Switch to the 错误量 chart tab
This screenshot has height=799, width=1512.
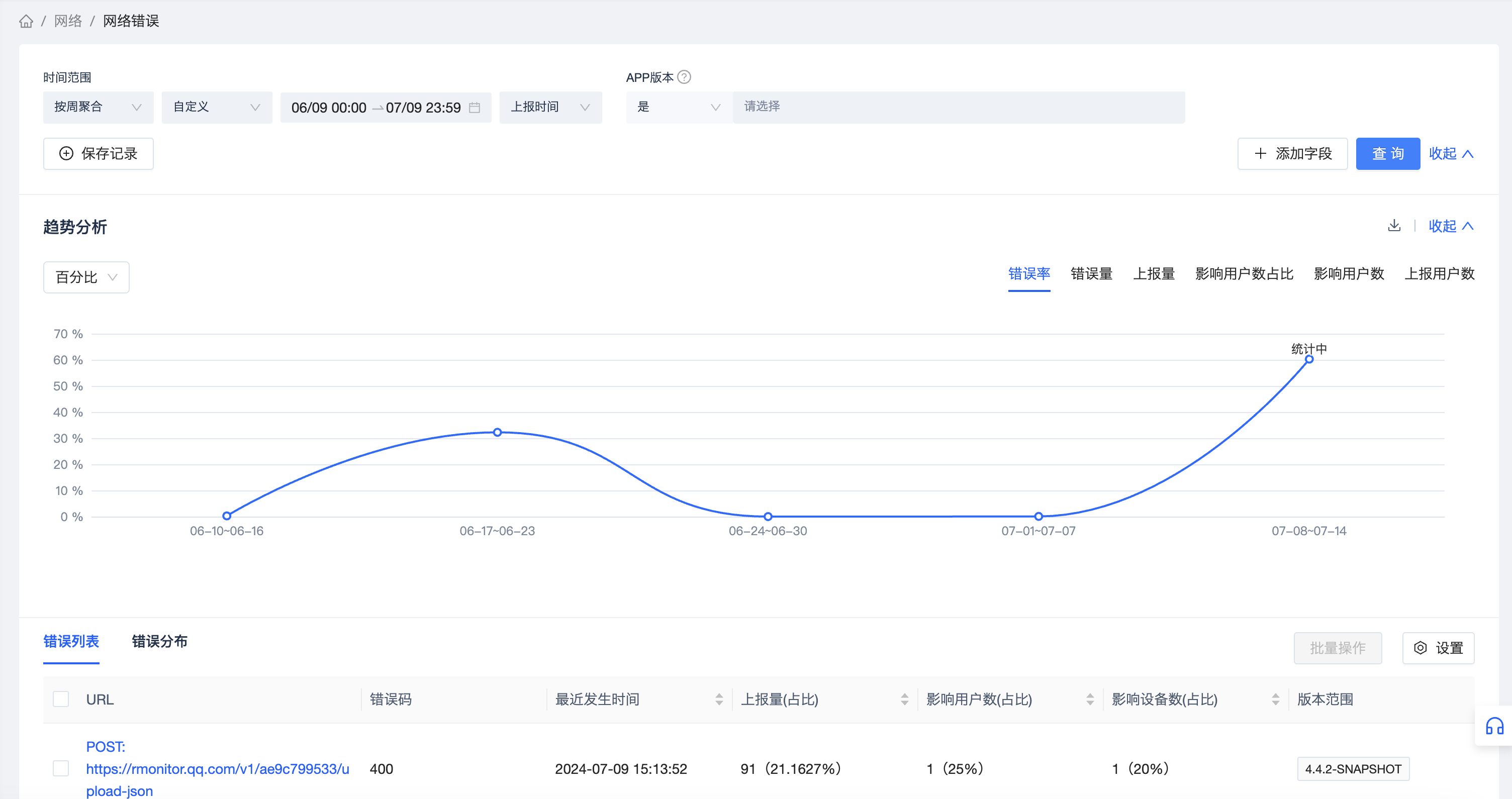click(x=1091, y=273)
